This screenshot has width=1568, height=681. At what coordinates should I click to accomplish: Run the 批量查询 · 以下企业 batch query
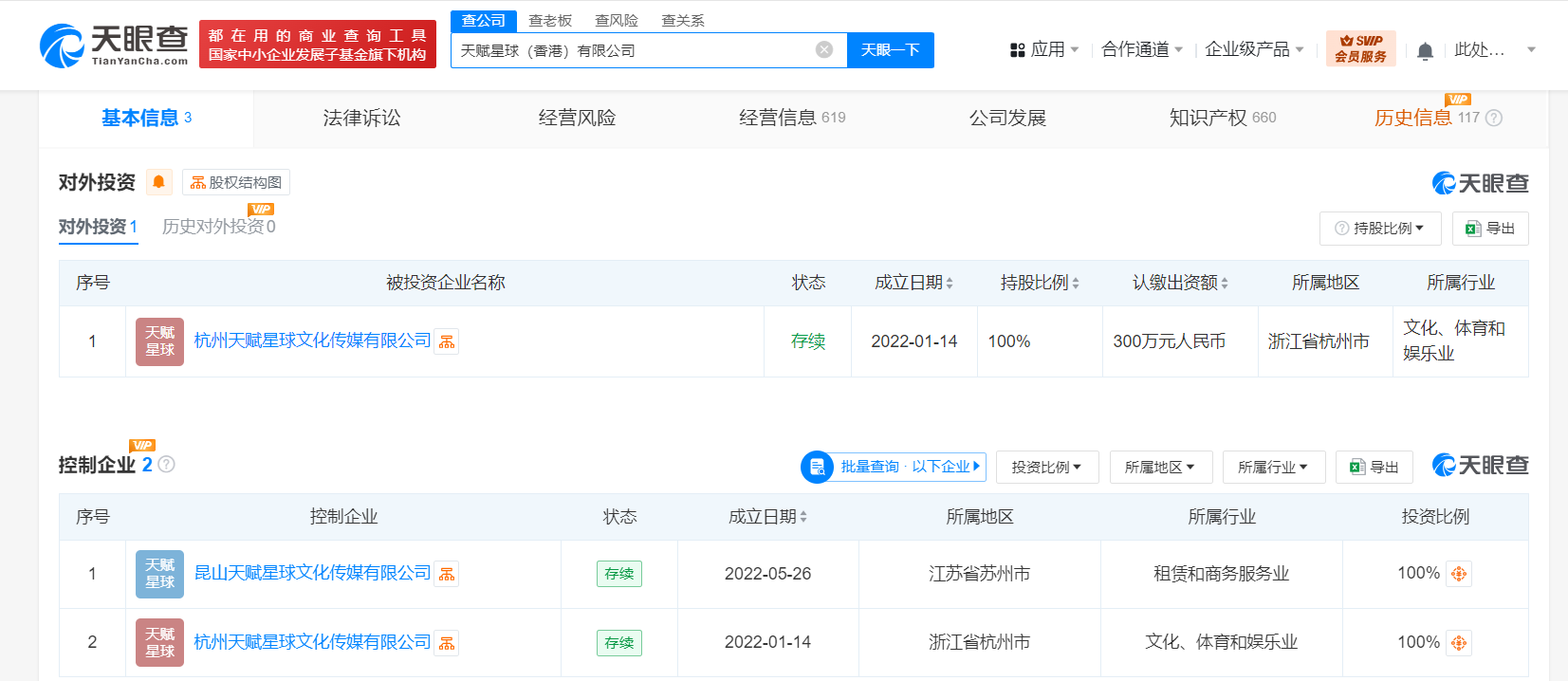click(894, 467)
